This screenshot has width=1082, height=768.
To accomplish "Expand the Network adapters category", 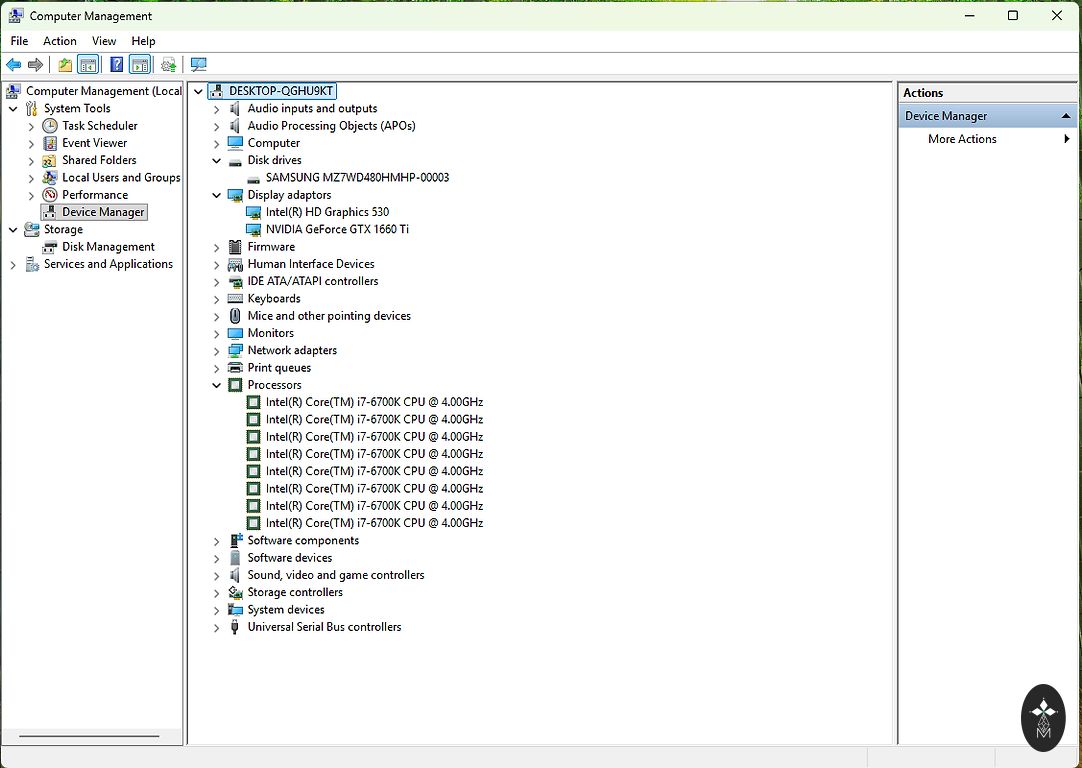I will (x=217, y=351).
